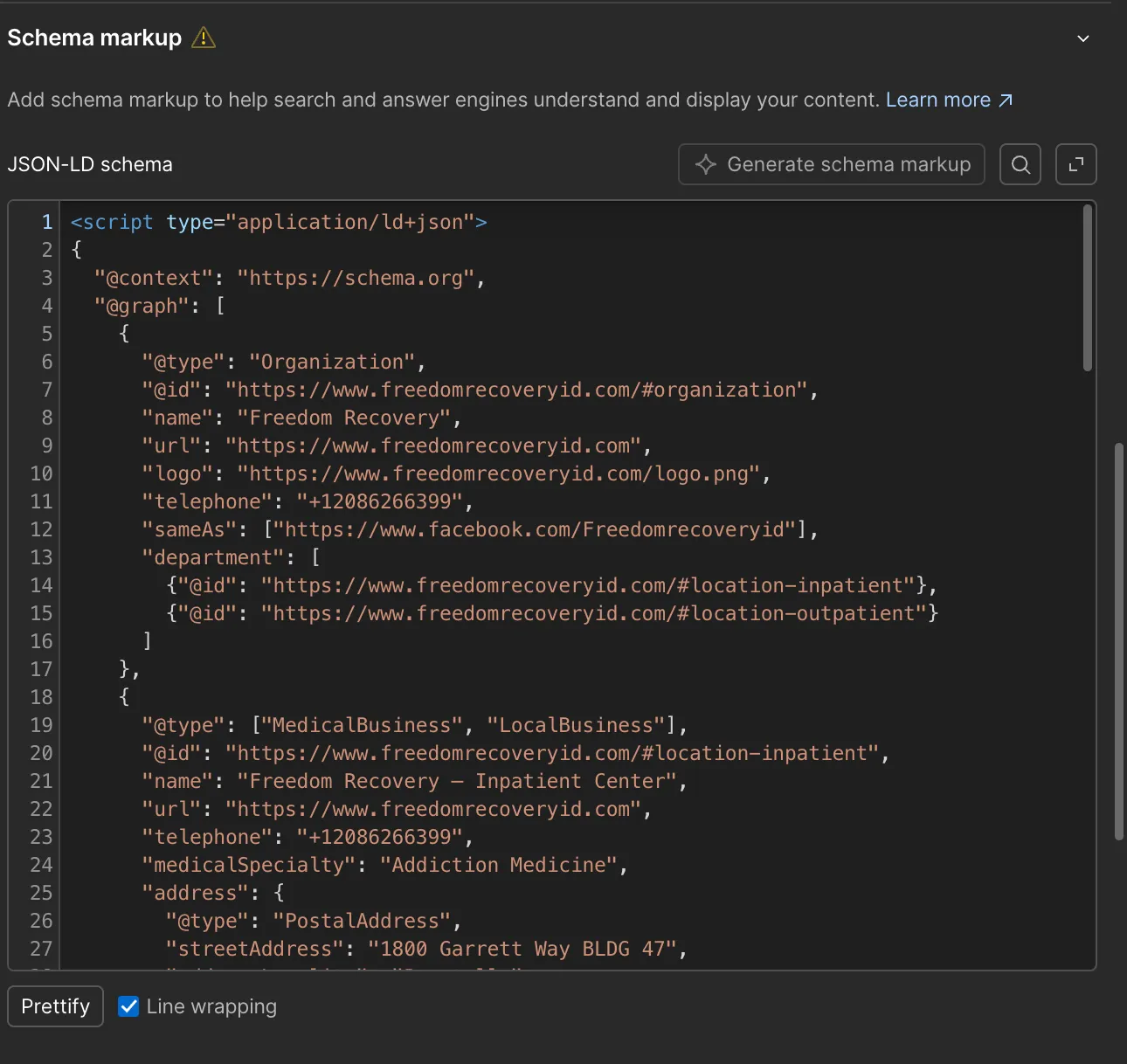Click the "PostalAddress" type line
The width and height of the screenshot is (1127, 1064).
click(314, 921)
